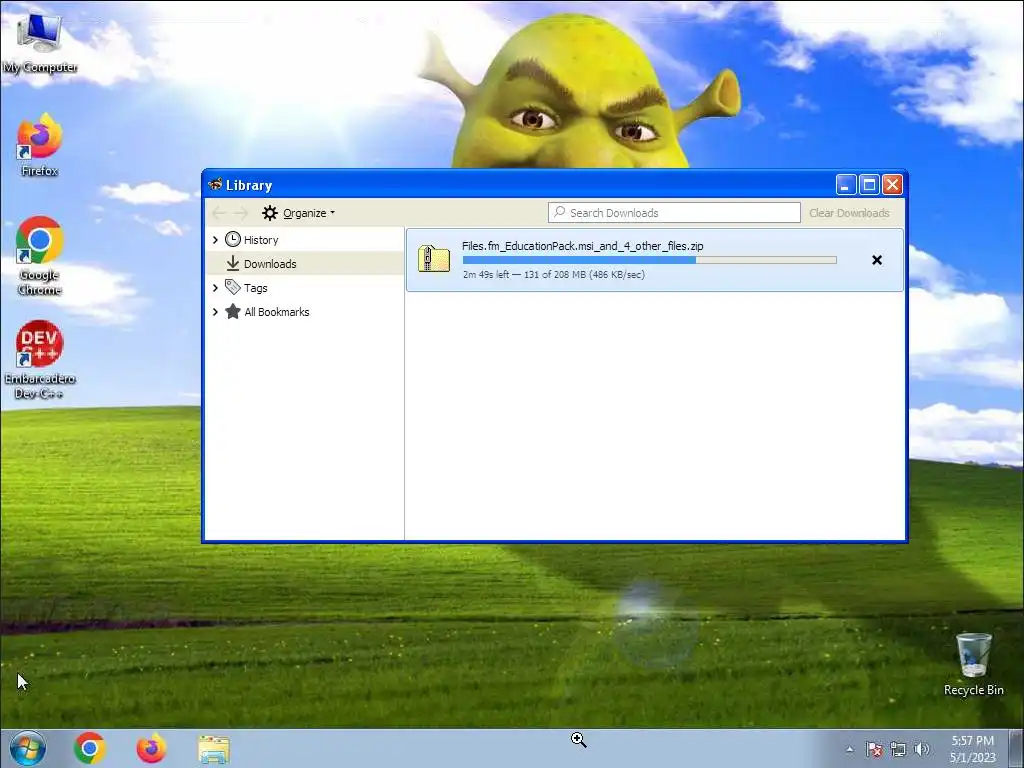1024x768 pixels.
Task: Click the volume speaker tray icon
Action: coord(921,749)
